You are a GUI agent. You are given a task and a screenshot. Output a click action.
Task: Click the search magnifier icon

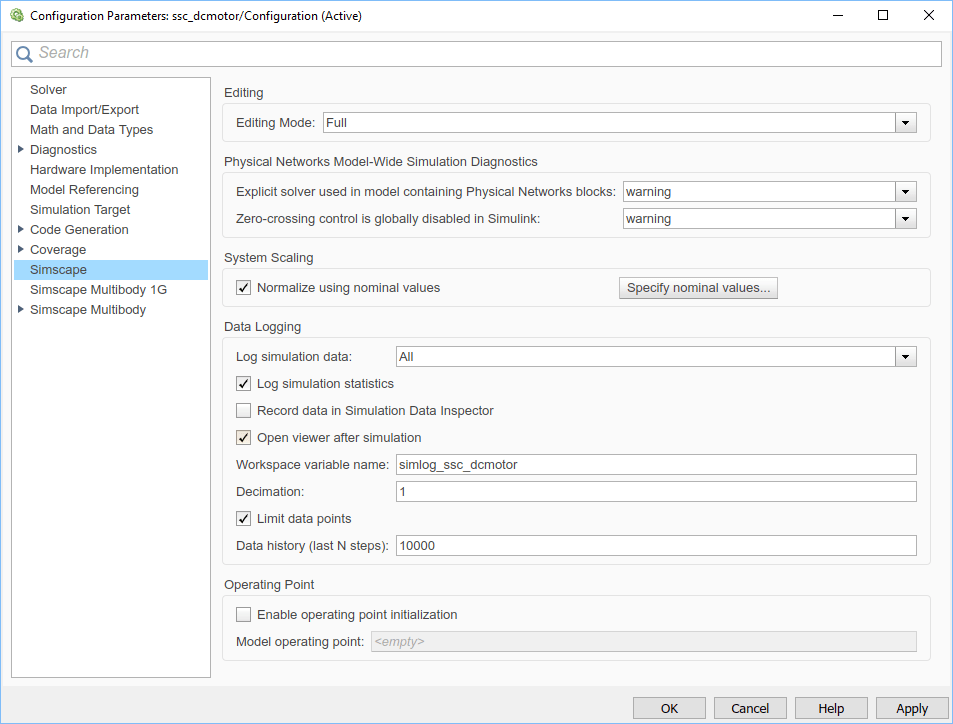[x=24, y=54]
